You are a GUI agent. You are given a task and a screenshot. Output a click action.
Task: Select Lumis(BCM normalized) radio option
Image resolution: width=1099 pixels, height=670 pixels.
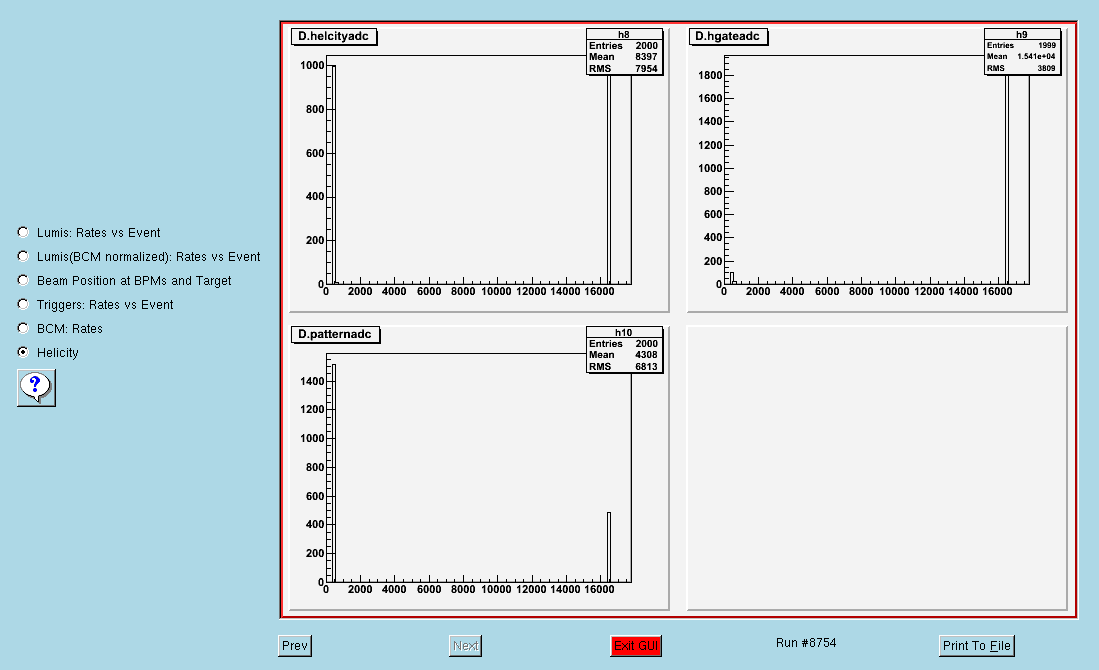[x=23, y=256]
